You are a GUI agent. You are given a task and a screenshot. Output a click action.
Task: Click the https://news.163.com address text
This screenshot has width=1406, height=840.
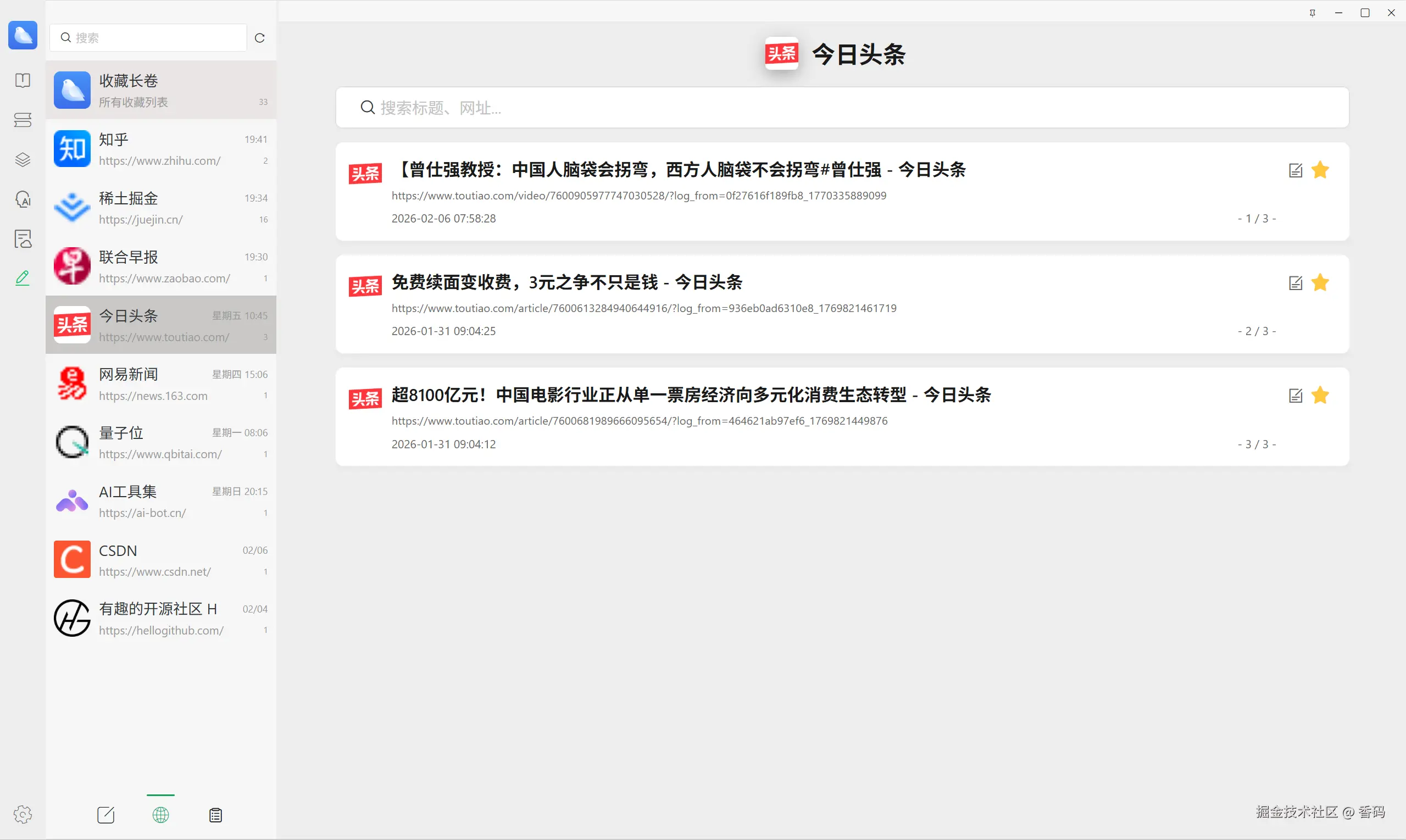tap(153, 396)
